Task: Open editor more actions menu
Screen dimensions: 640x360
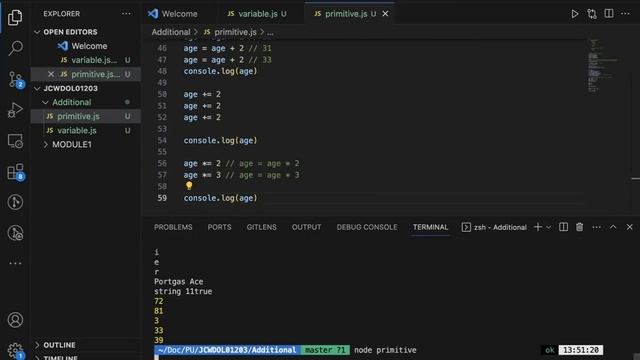Action: tap(625, 13)
